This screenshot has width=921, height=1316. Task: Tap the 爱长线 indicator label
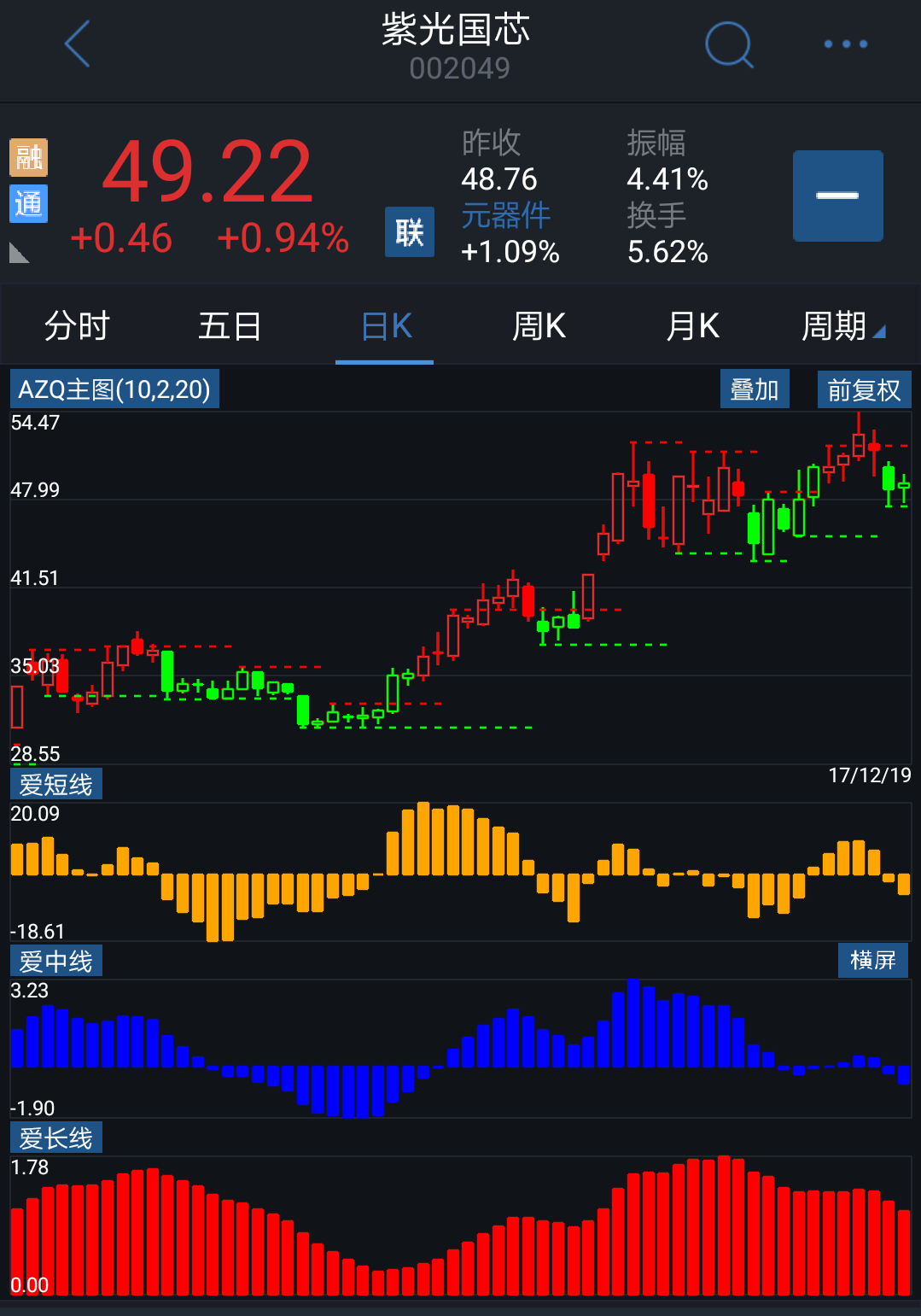tap(56, 1138)
